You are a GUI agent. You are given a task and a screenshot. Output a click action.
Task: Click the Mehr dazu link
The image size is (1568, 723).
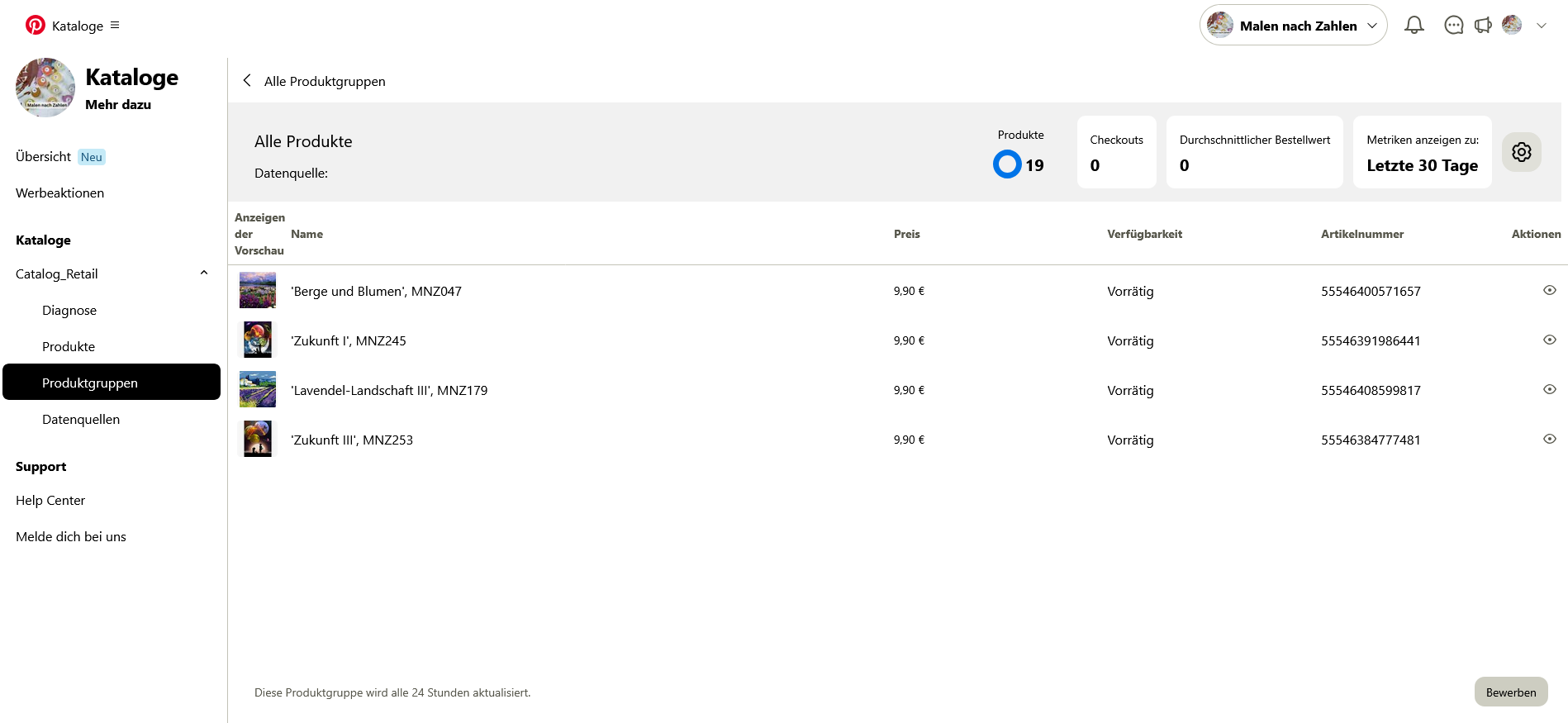(x=118, y=105)
